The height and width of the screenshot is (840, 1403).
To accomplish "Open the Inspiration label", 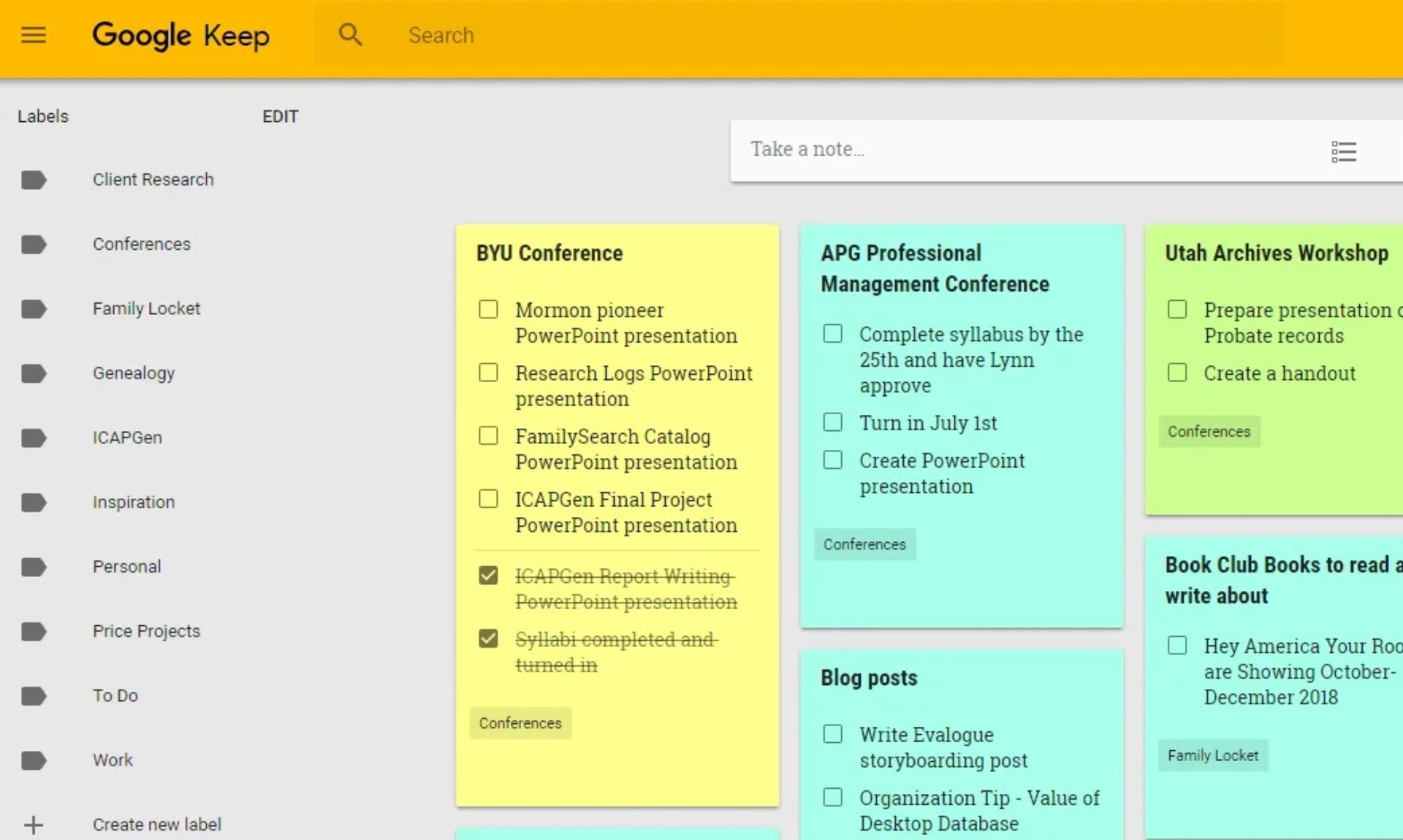I will point(134,503).
